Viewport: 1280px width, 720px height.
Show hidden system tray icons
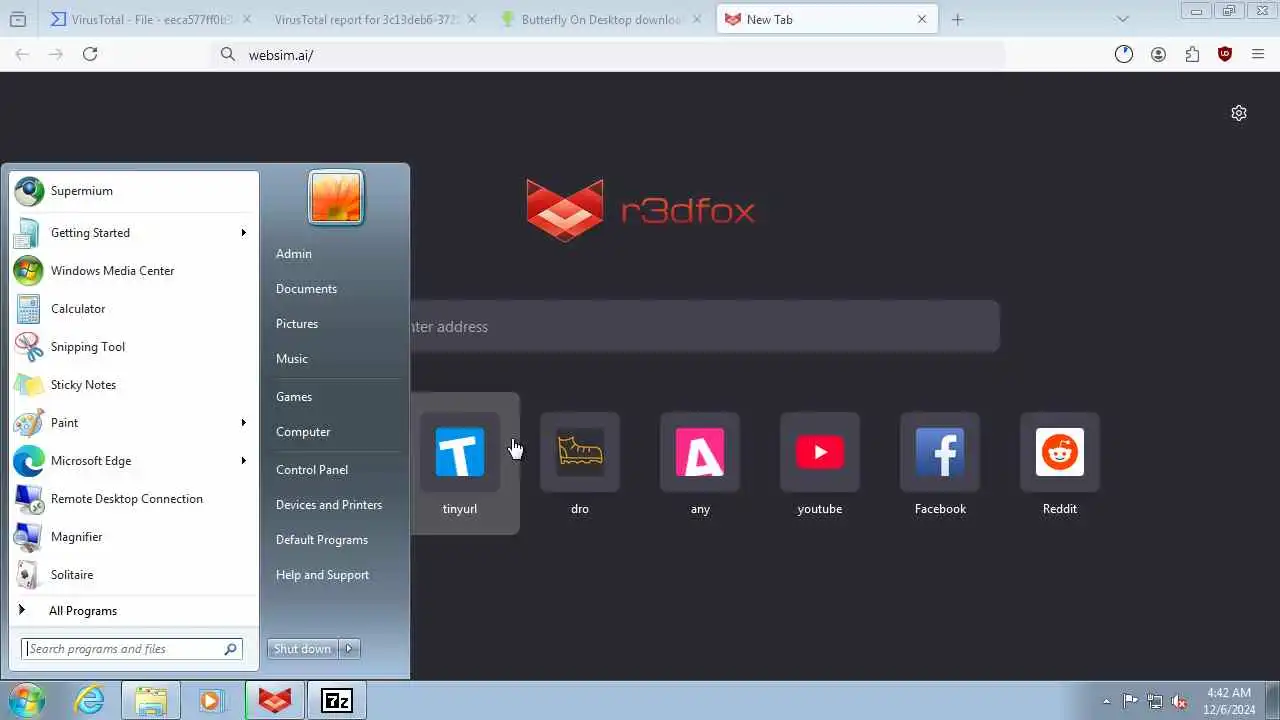pyautogui.click(x=1106, y=701)
